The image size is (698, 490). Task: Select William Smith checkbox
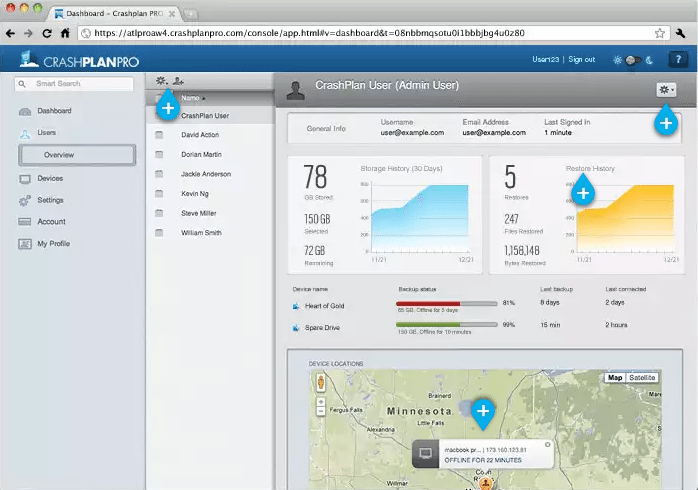(x=159, y=233)
